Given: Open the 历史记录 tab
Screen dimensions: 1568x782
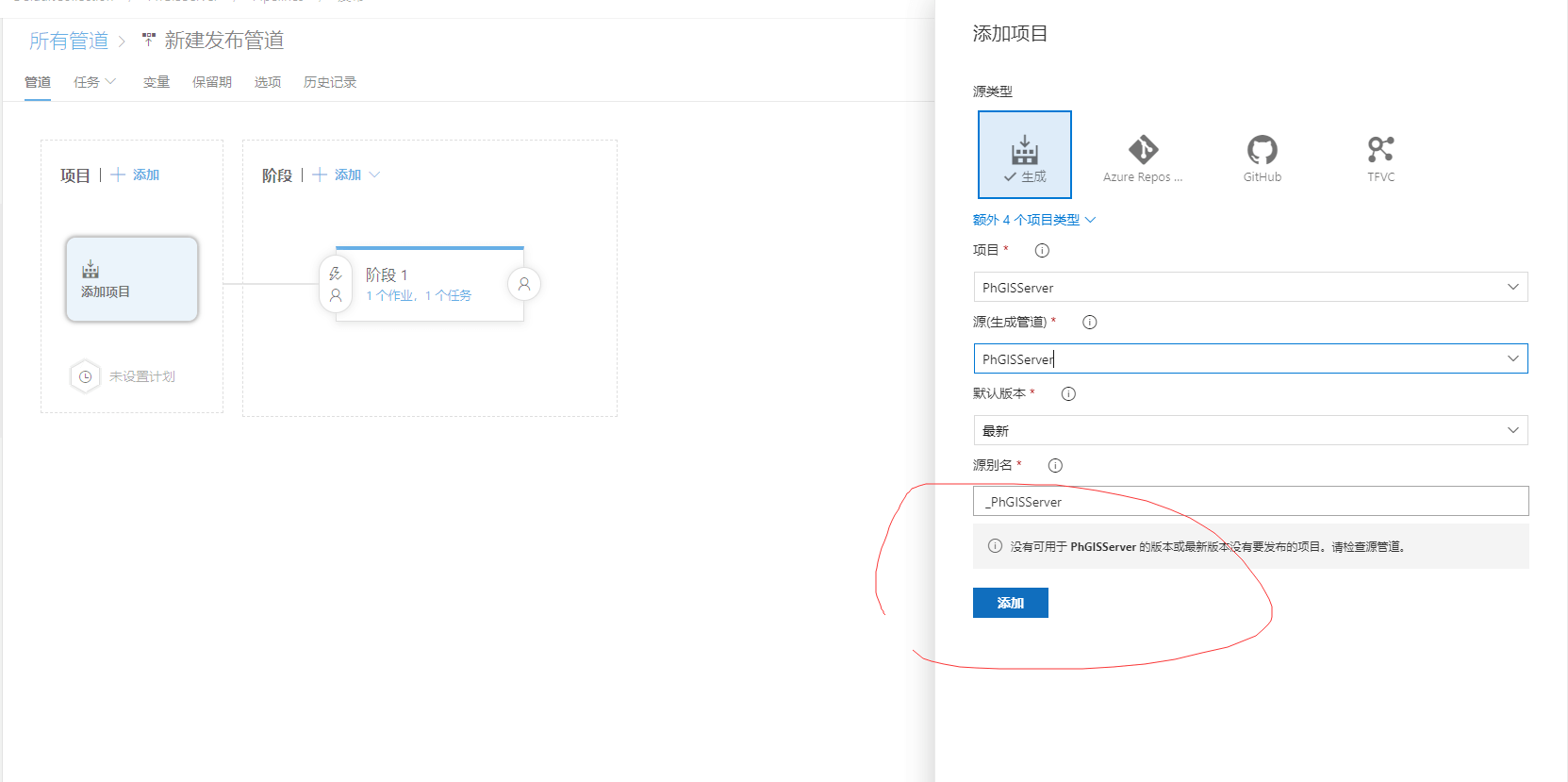Looking at the screenshot, I should click(x=329, y=83).
